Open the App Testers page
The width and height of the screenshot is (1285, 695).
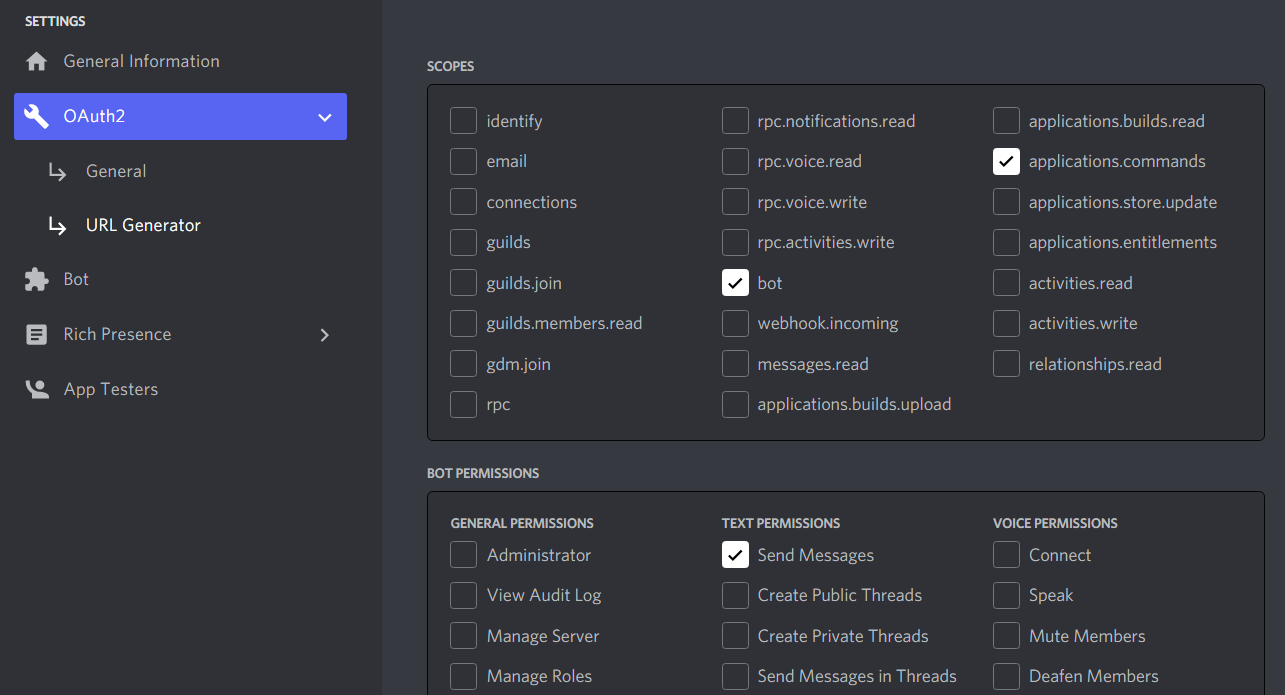(x=111, y=390)
